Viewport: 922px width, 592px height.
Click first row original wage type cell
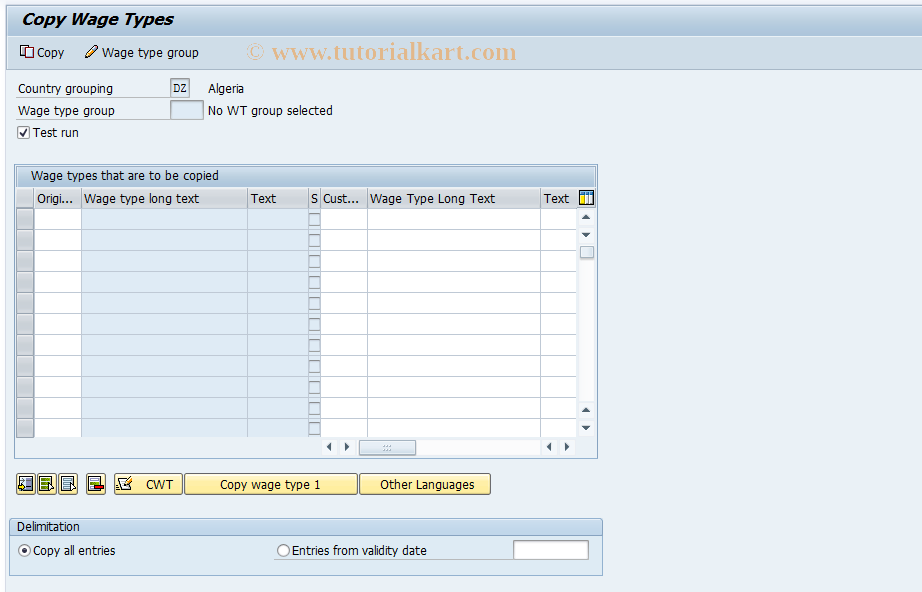tap(58, 219)
